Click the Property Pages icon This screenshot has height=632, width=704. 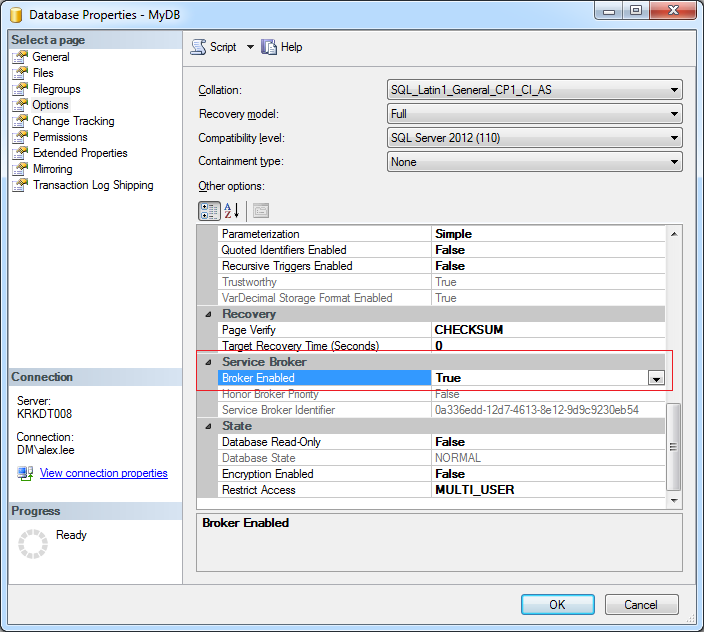tap(261, 211)
